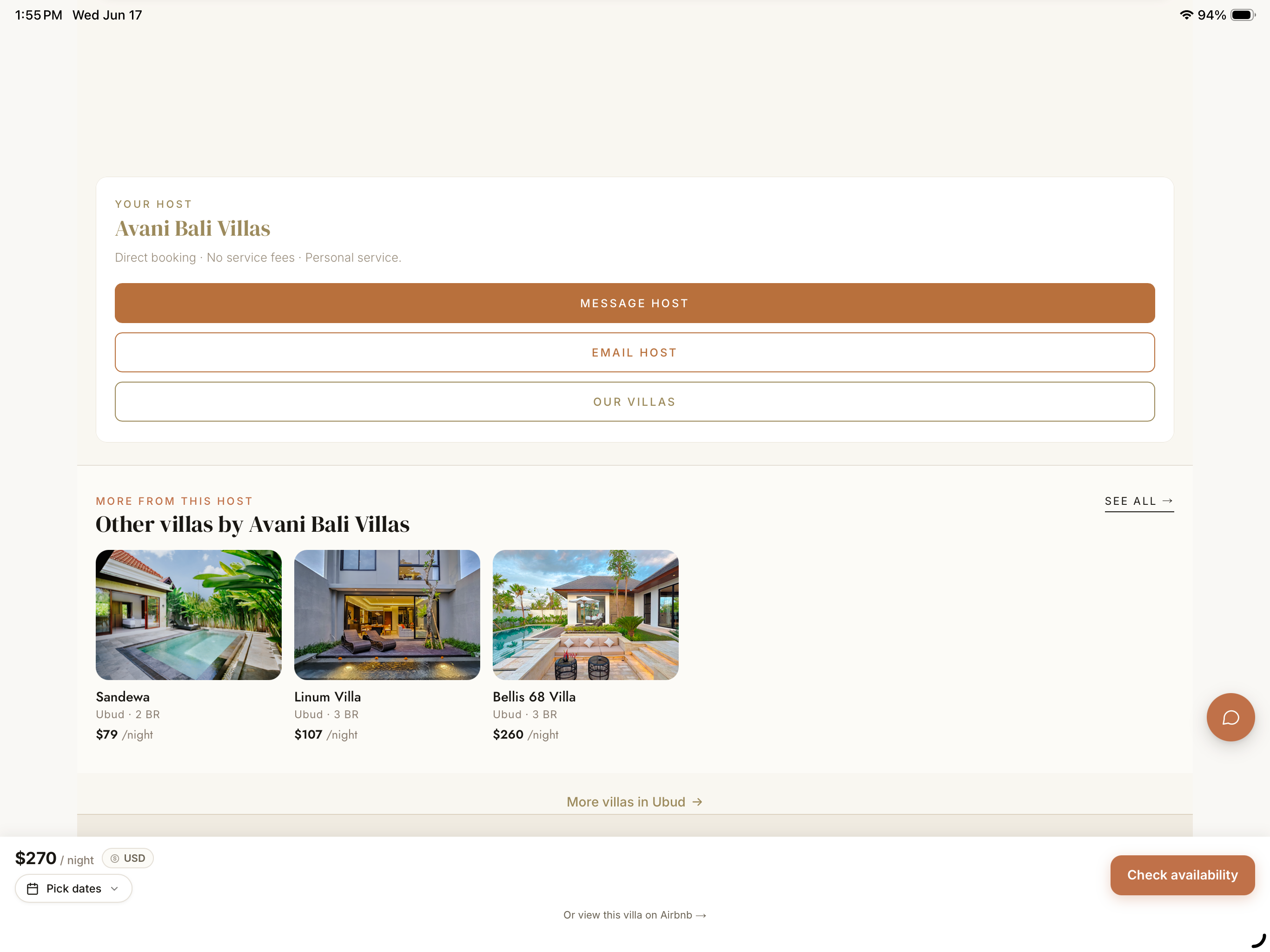Open the Linum Villa photo

387,615
